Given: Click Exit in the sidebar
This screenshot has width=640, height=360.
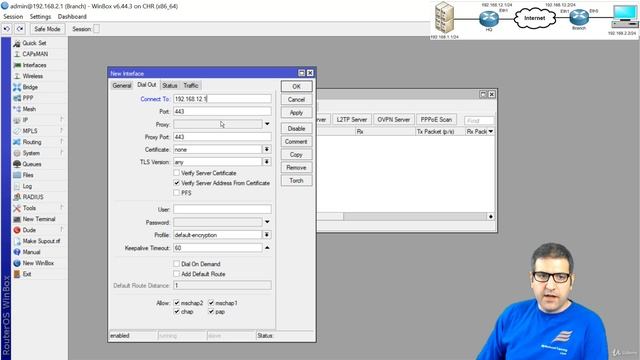Looking at the screenshot, I should 27,274.
